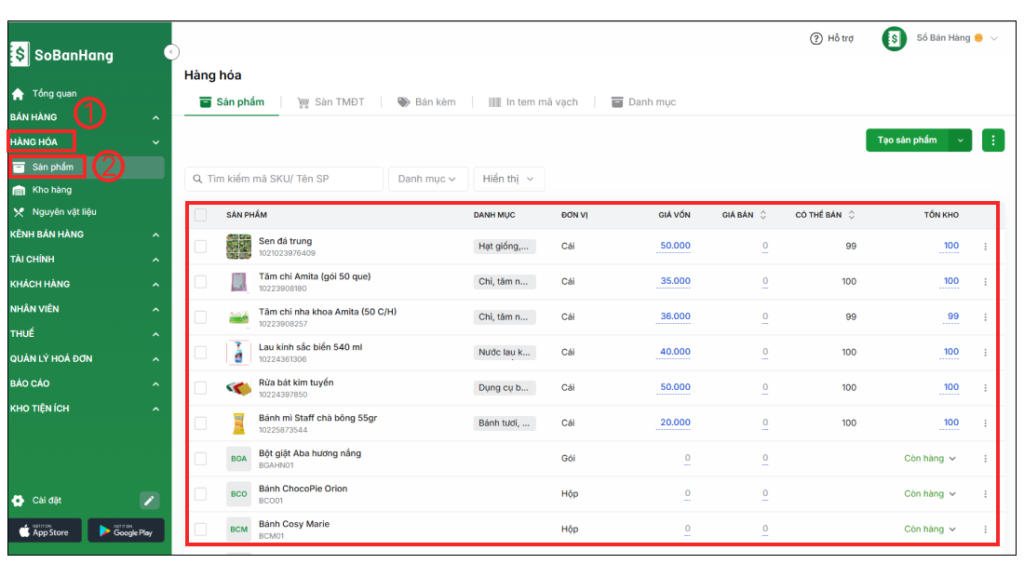
Task: Open the Kho hàng warehouse icon
Action: [19, 190]
